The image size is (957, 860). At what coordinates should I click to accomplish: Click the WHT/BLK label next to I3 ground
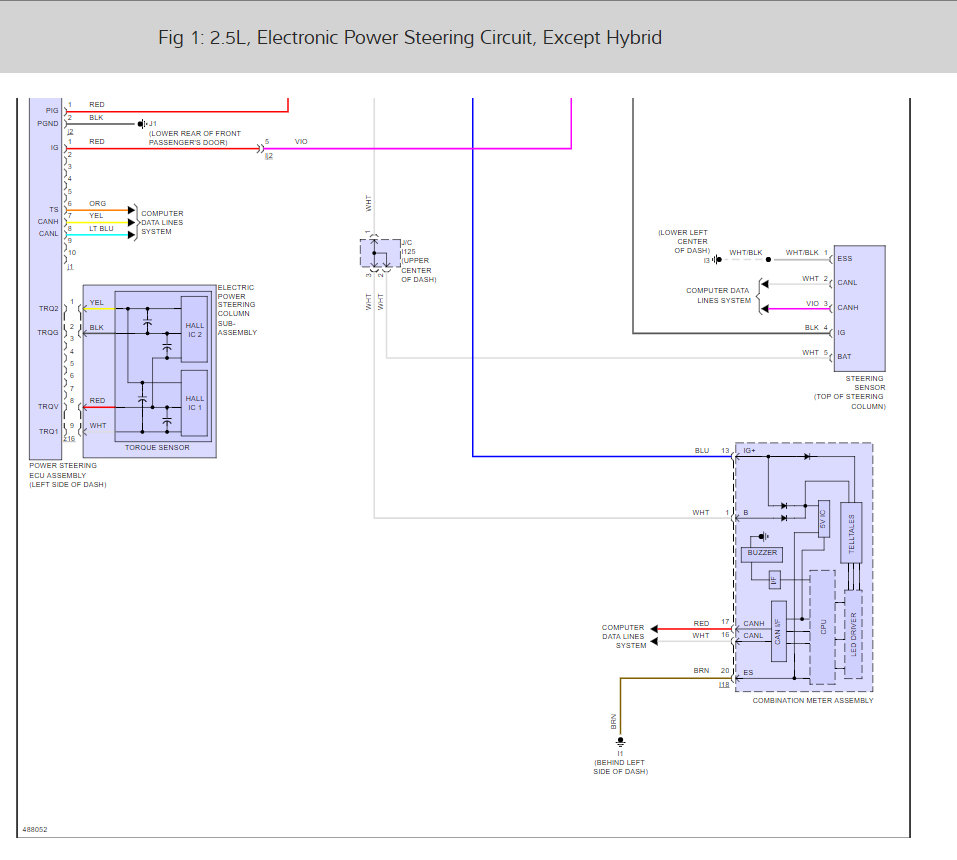746,253
